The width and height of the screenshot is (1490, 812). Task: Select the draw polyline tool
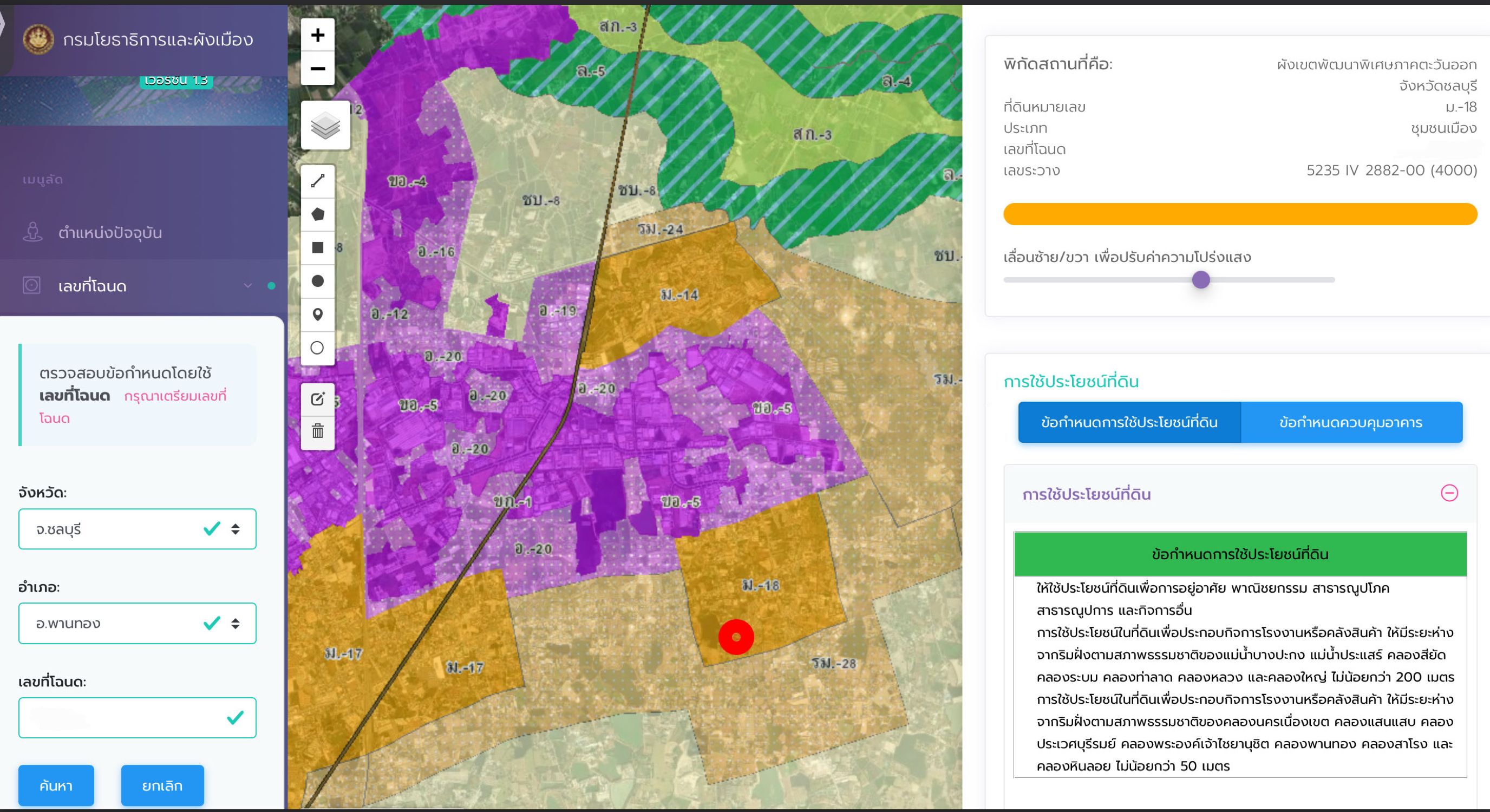(x=318, y=181)
